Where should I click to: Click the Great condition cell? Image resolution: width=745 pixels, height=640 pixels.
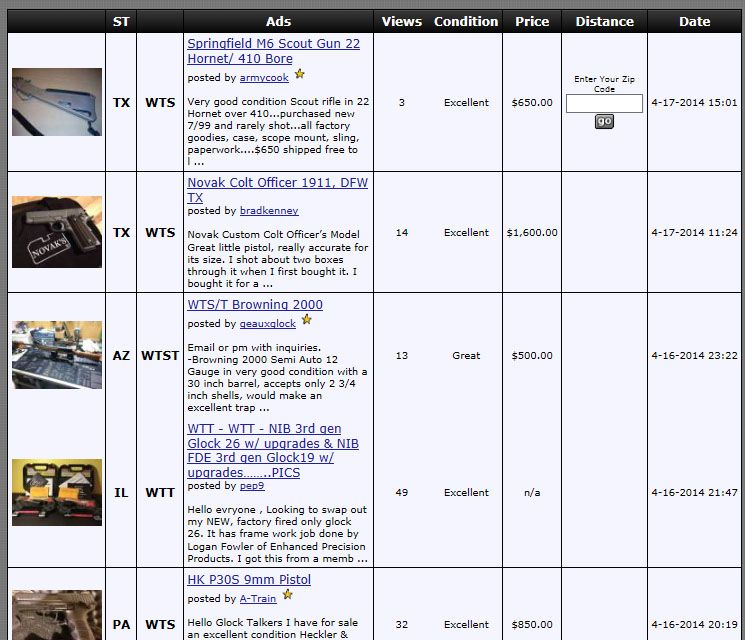[466, 355]
